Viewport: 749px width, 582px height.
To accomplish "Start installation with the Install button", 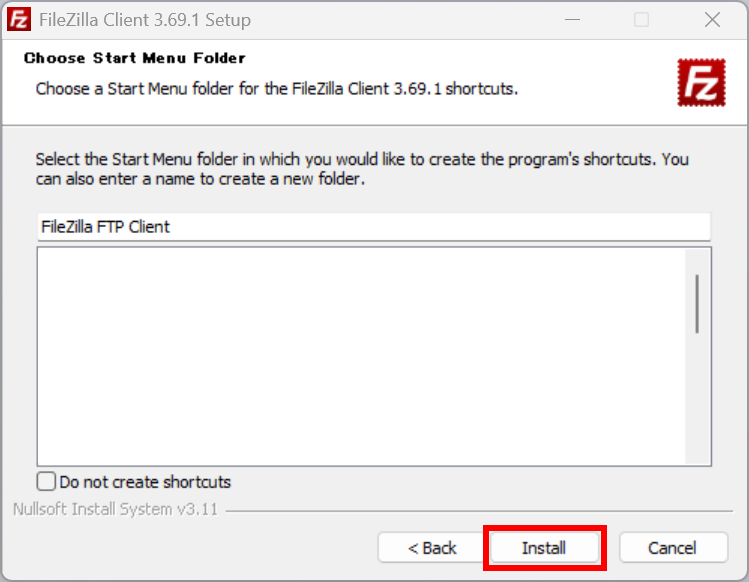I will coord(545,548).
